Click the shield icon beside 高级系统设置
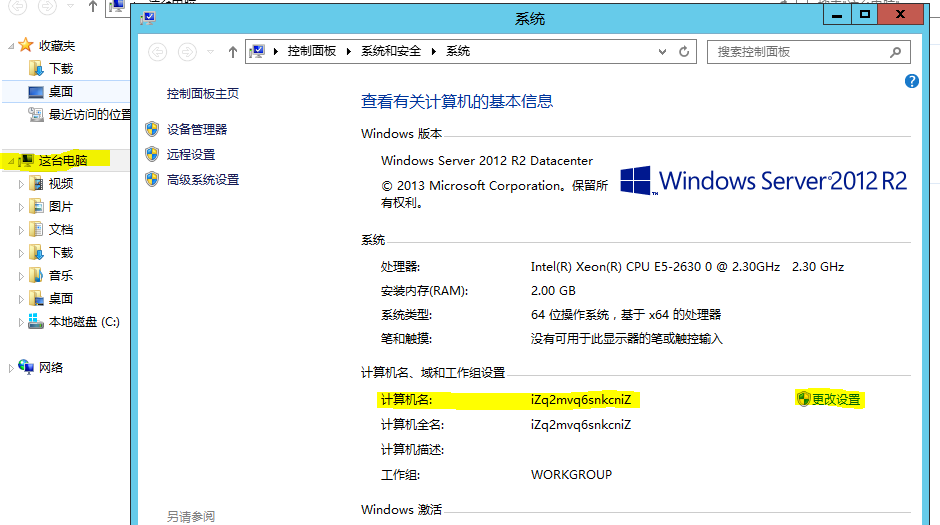Viewport: 940px width, 525px height. 152,179
